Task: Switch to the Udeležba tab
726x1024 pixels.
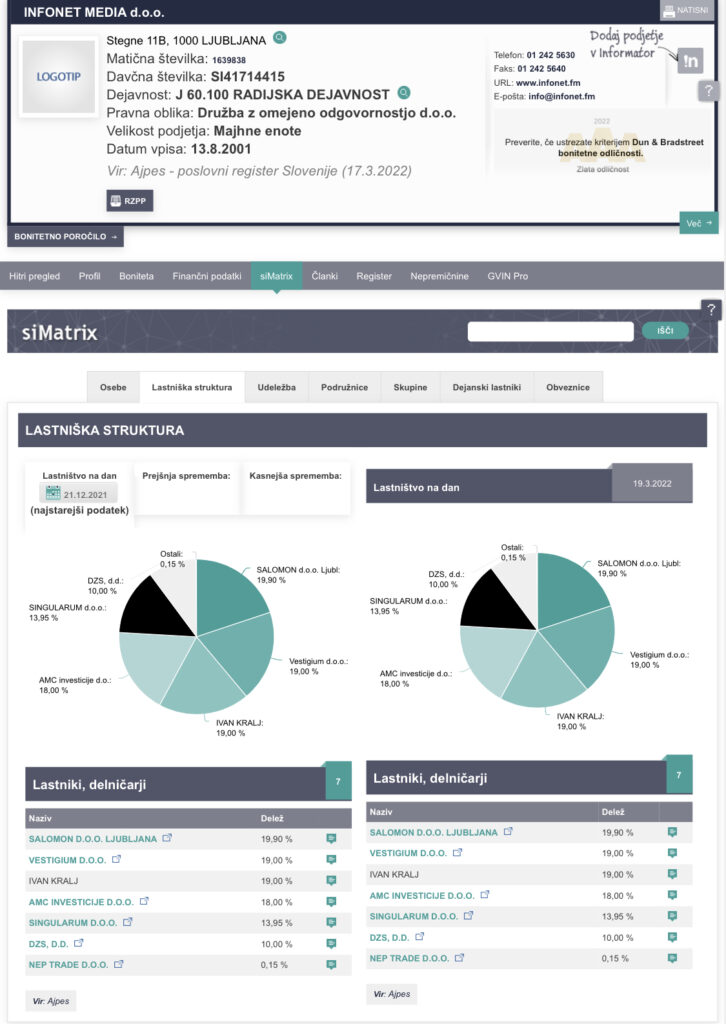Action: click(x=276, y=387)
